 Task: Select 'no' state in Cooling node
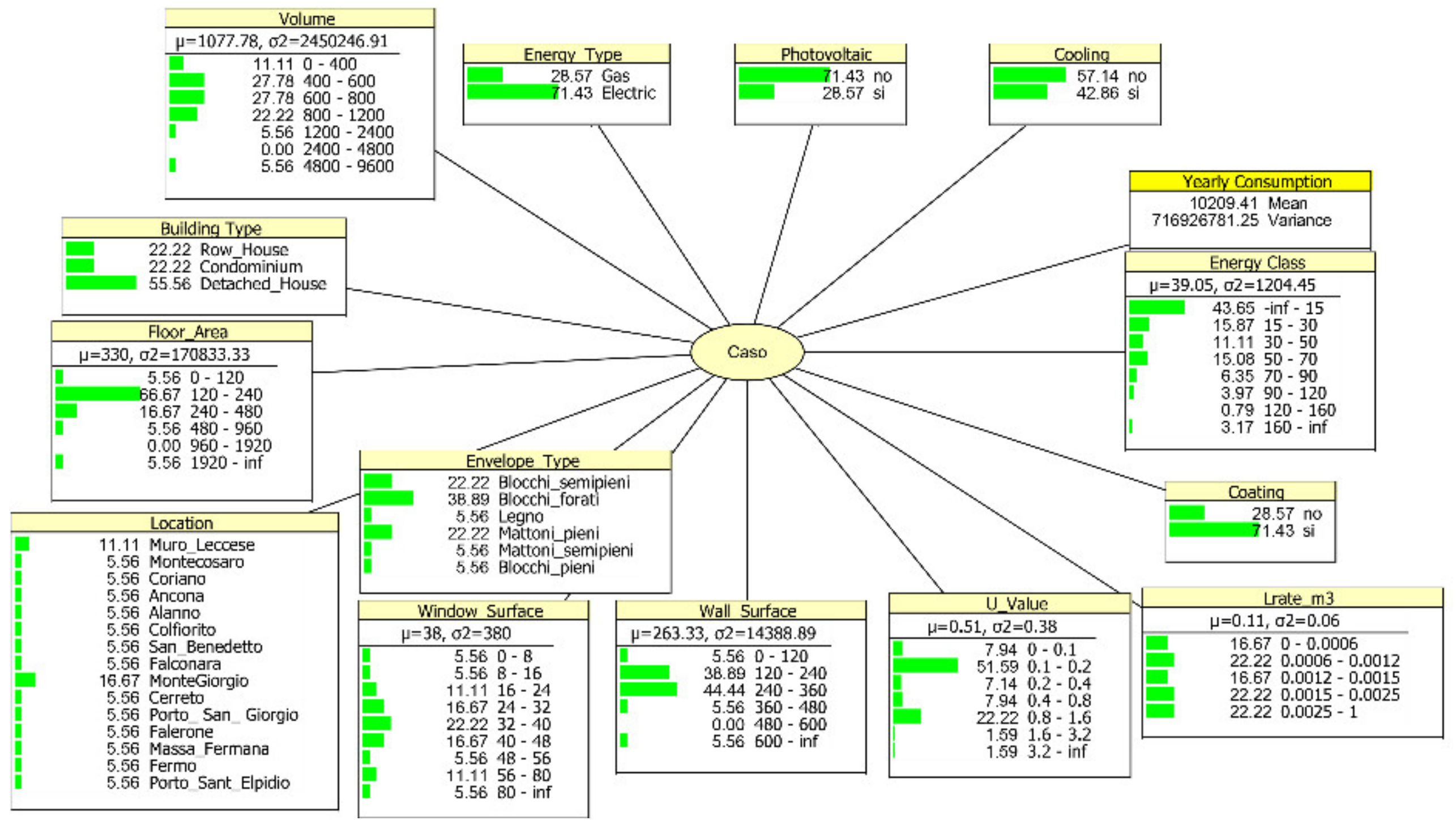[x=1137, y=76]
